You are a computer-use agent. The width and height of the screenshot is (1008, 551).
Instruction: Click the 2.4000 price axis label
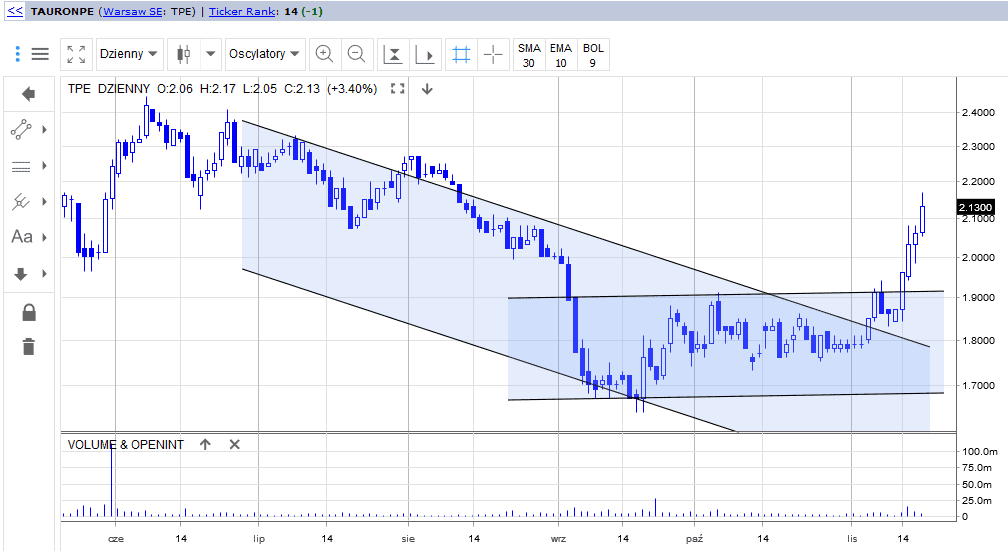coord(978,113)
